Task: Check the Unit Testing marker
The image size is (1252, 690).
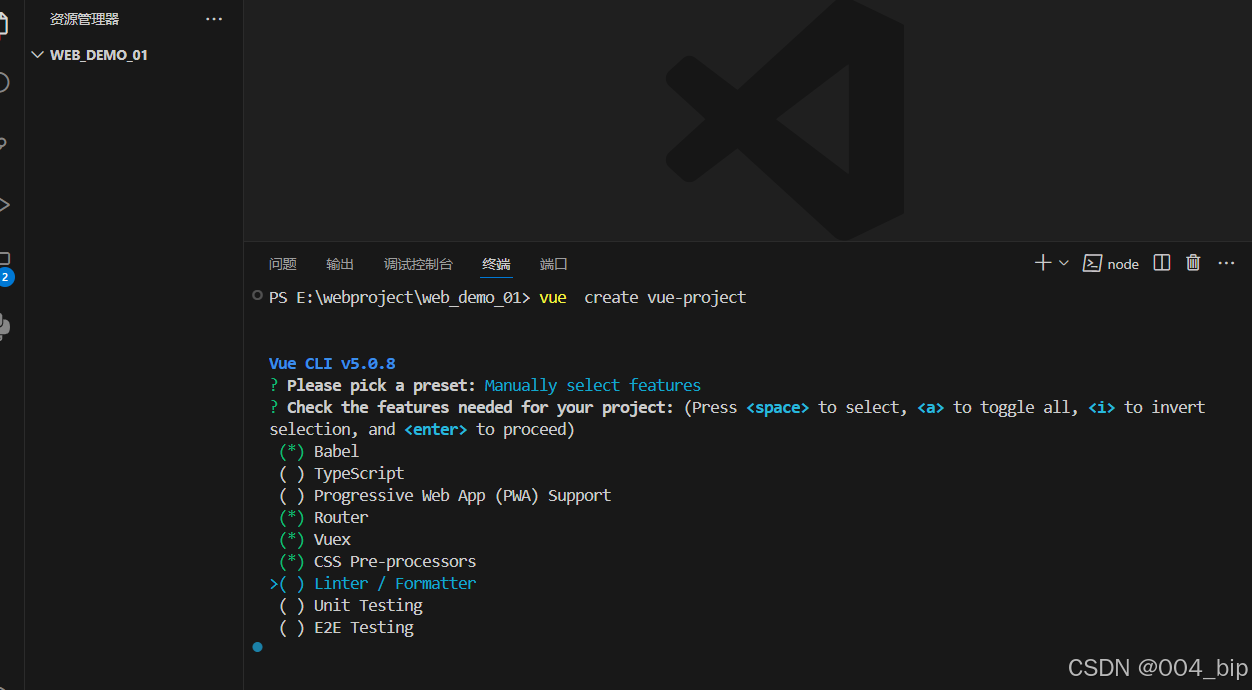Action: click(x=292, y=606)
